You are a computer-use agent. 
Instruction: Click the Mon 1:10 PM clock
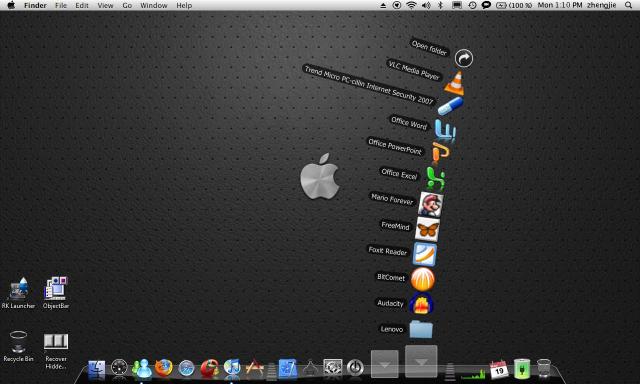[560, 5]
